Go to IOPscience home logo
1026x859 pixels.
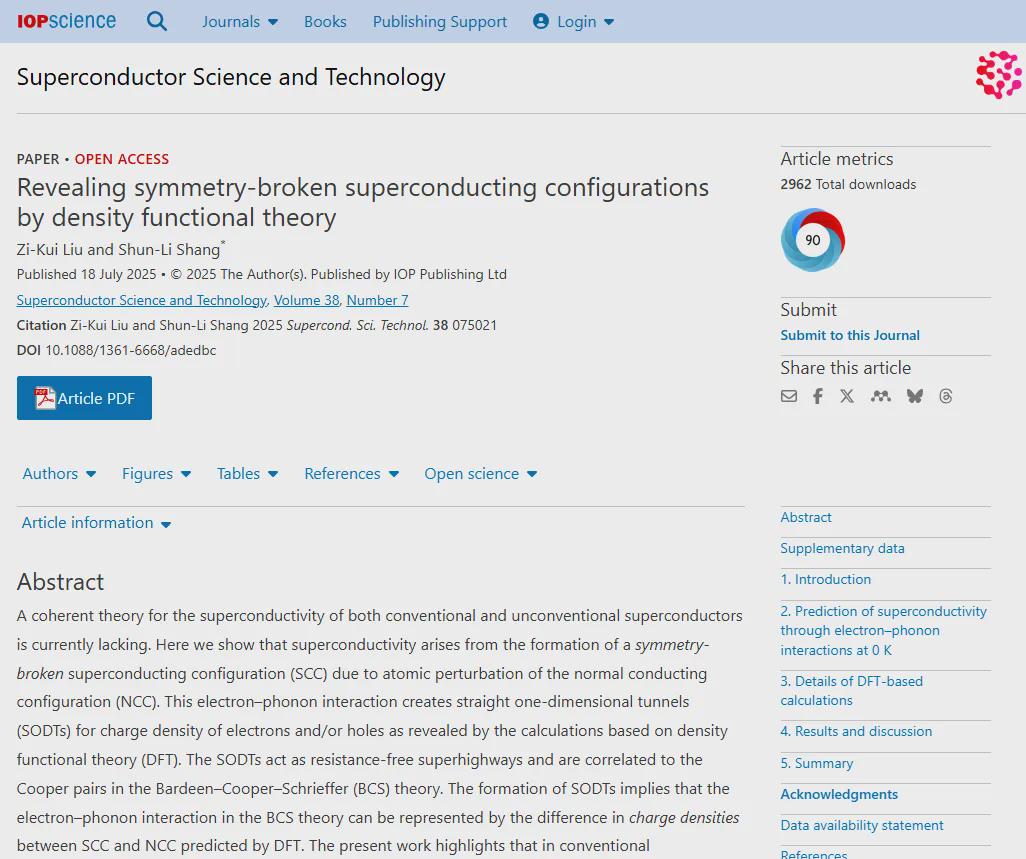tap(66, 21)
